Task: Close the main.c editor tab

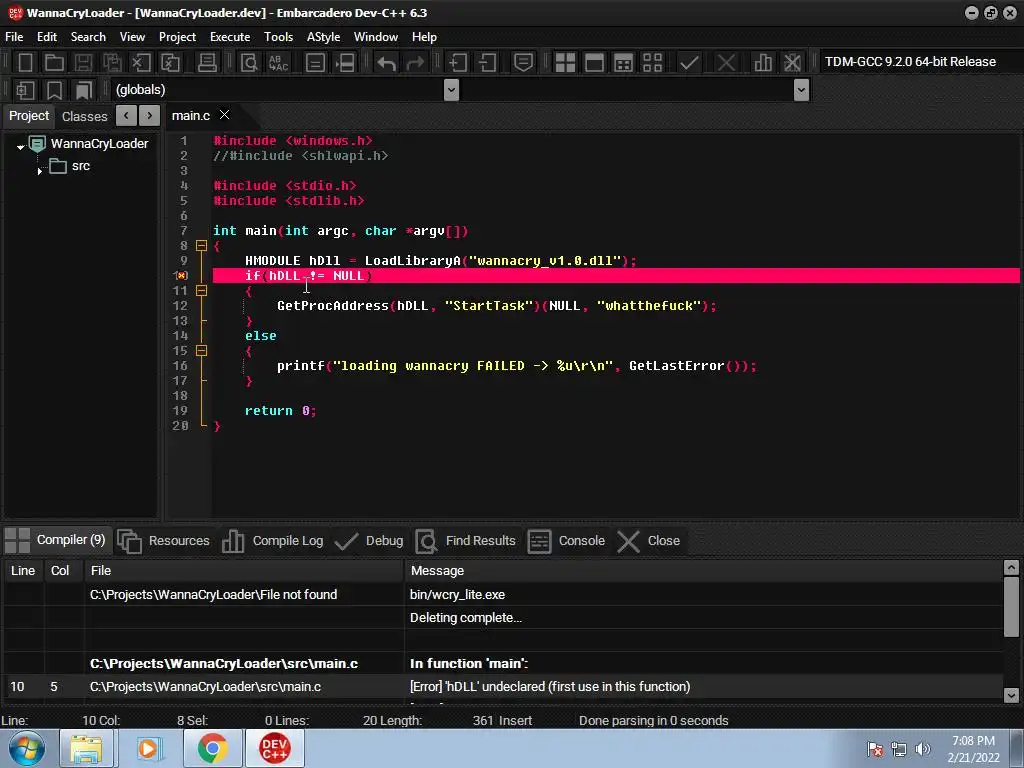Action: (225, 115)
